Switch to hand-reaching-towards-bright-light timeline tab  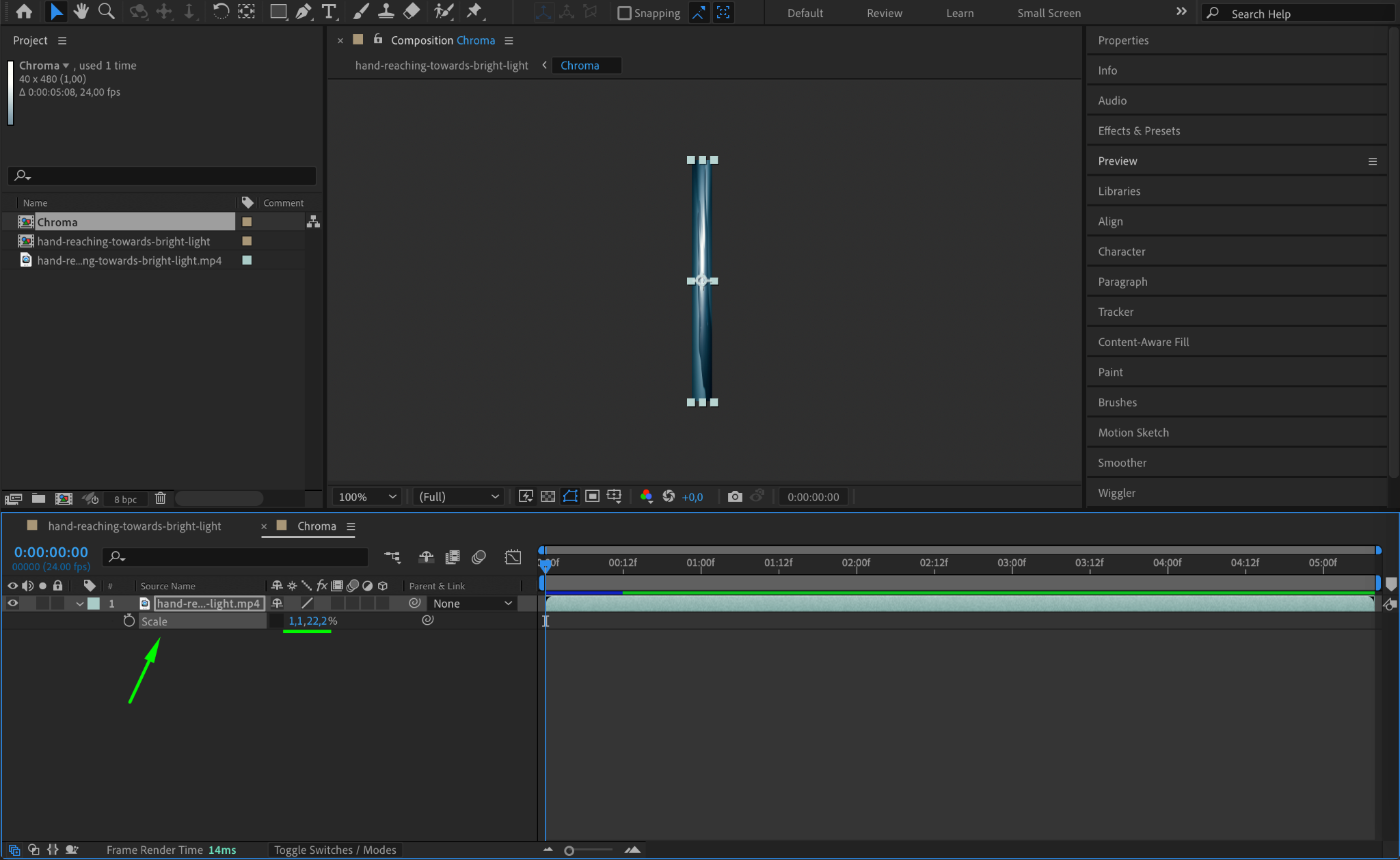click(134, 526)
